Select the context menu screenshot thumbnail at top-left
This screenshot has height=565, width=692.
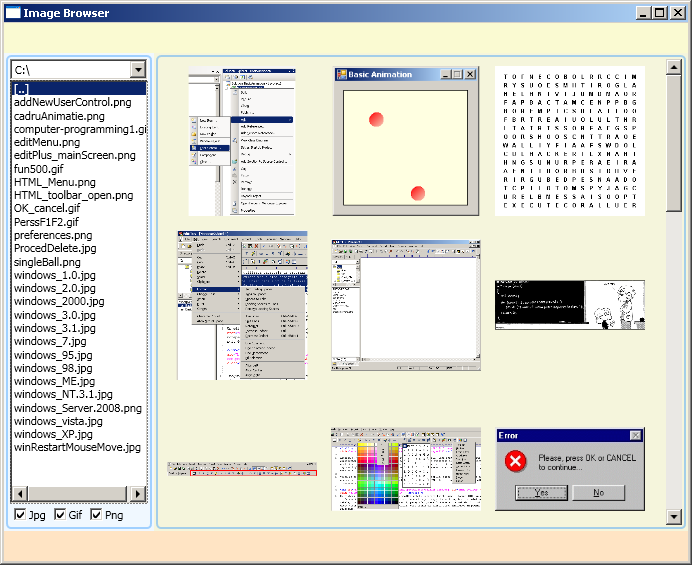(x=243, y=141)
